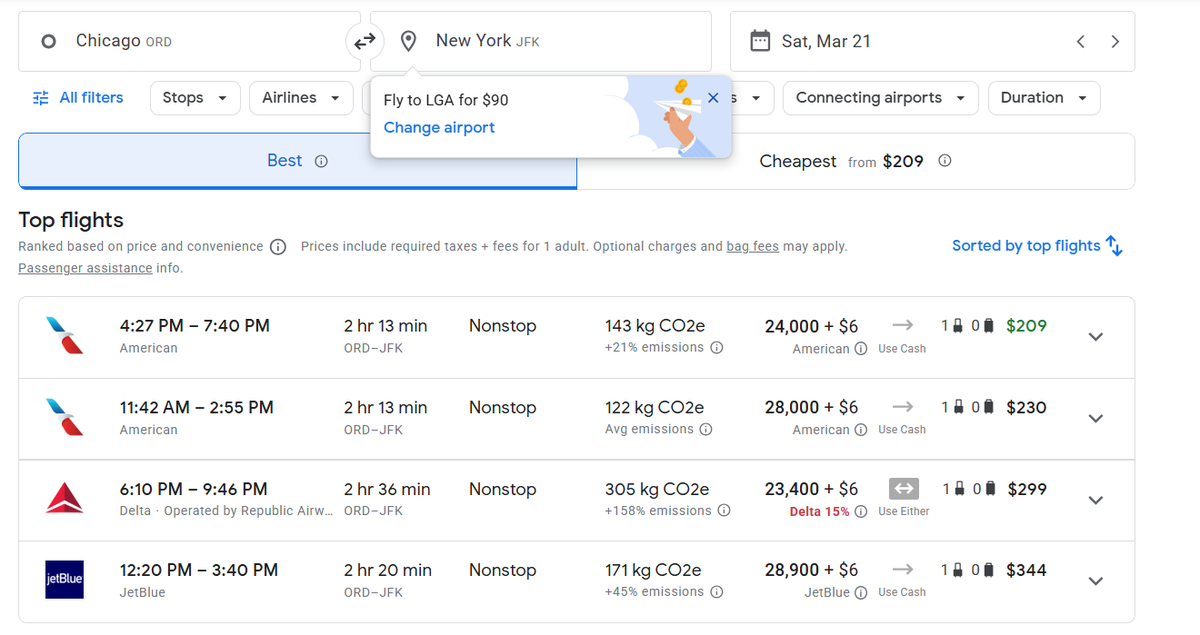
Task: Open the Stops filter dropdown
Action: point(195,98)
